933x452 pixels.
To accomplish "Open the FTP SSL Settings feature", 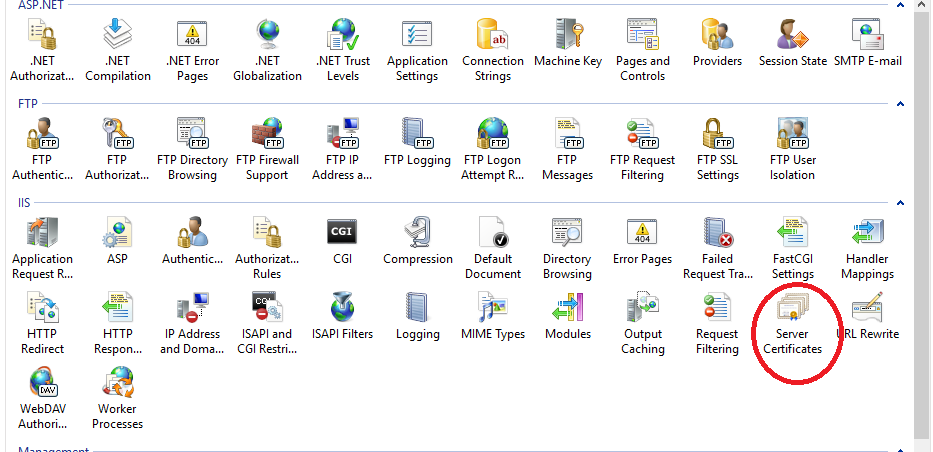I will (717, 135).
